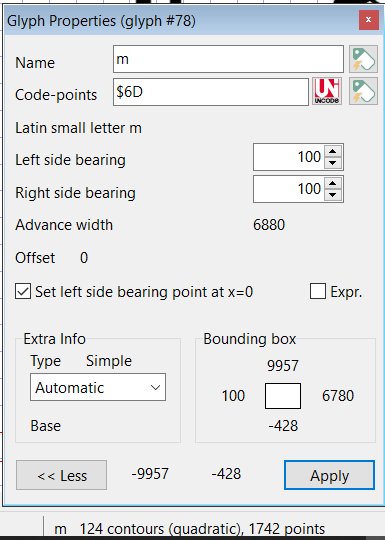Enable the Expr. checkbox
This screenshot has width=385, height=540.
[x=318, y=291]
